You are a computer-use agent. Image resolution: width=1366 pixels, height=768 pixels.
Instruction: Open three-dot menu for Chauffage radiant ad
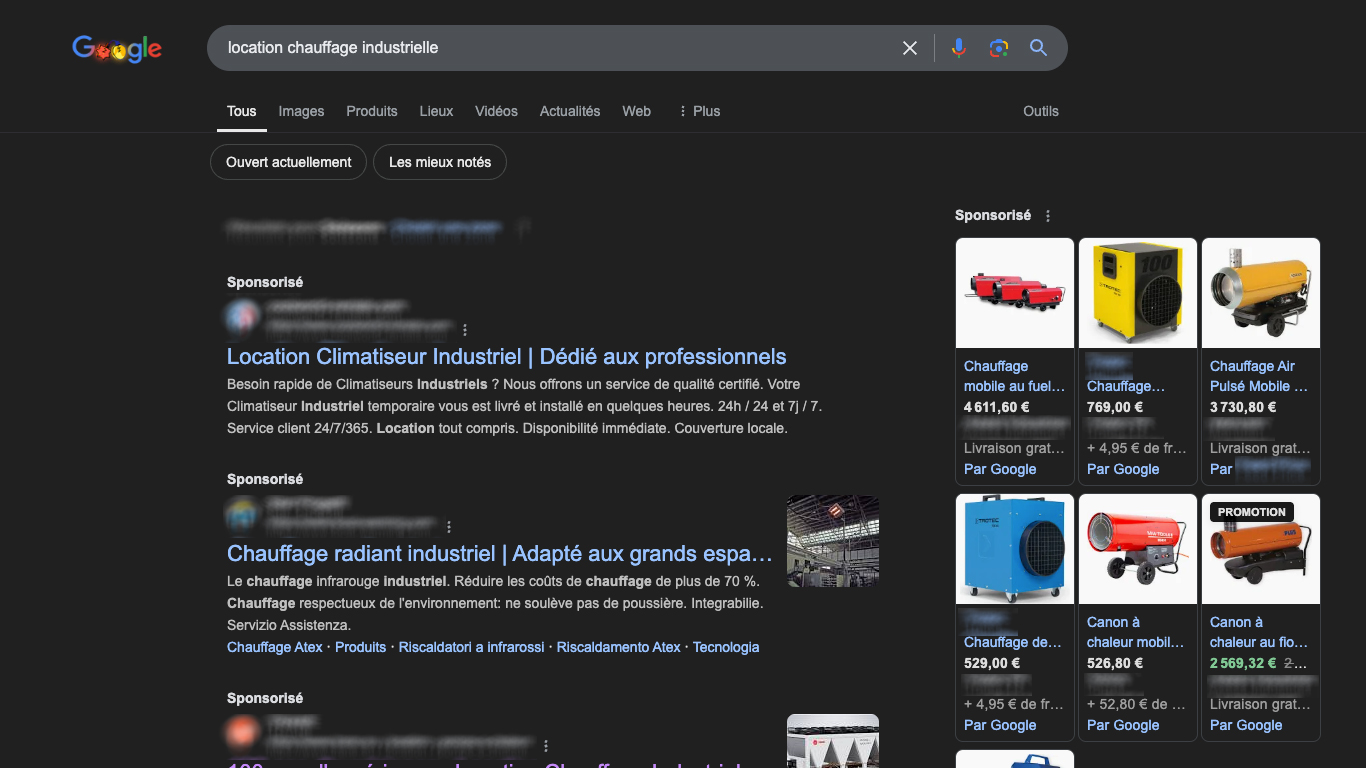(x=449, y=527)
